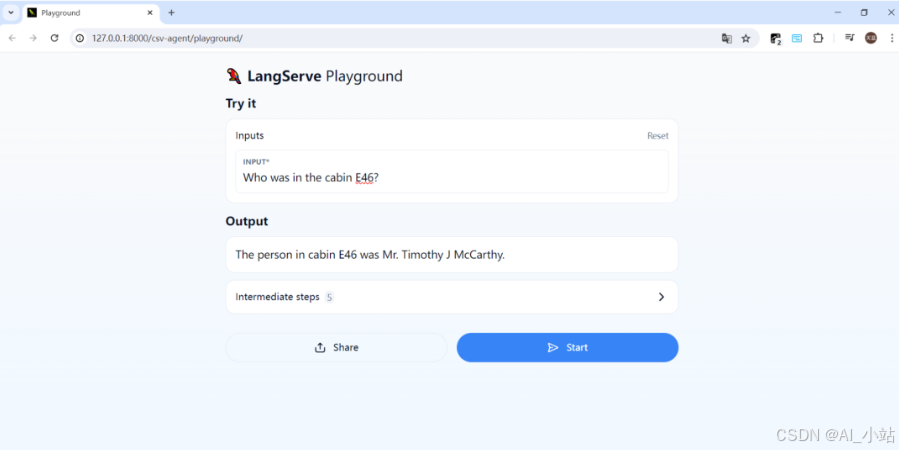Open the site info icon in address bar

(x=80, y=38)
